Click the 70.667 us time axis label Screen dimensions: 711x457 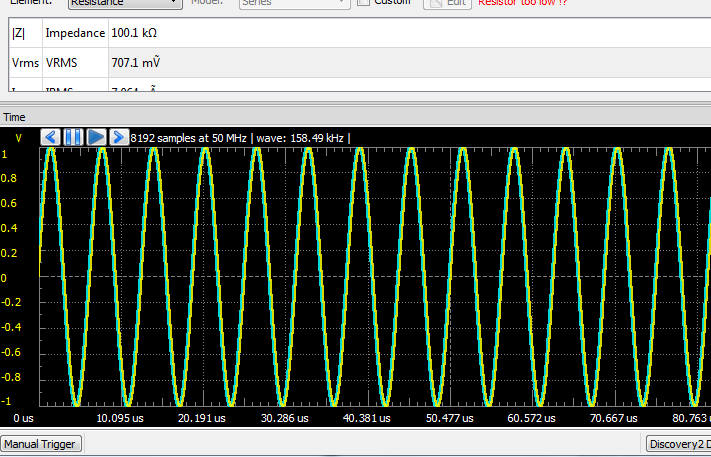tap(614, 418)
